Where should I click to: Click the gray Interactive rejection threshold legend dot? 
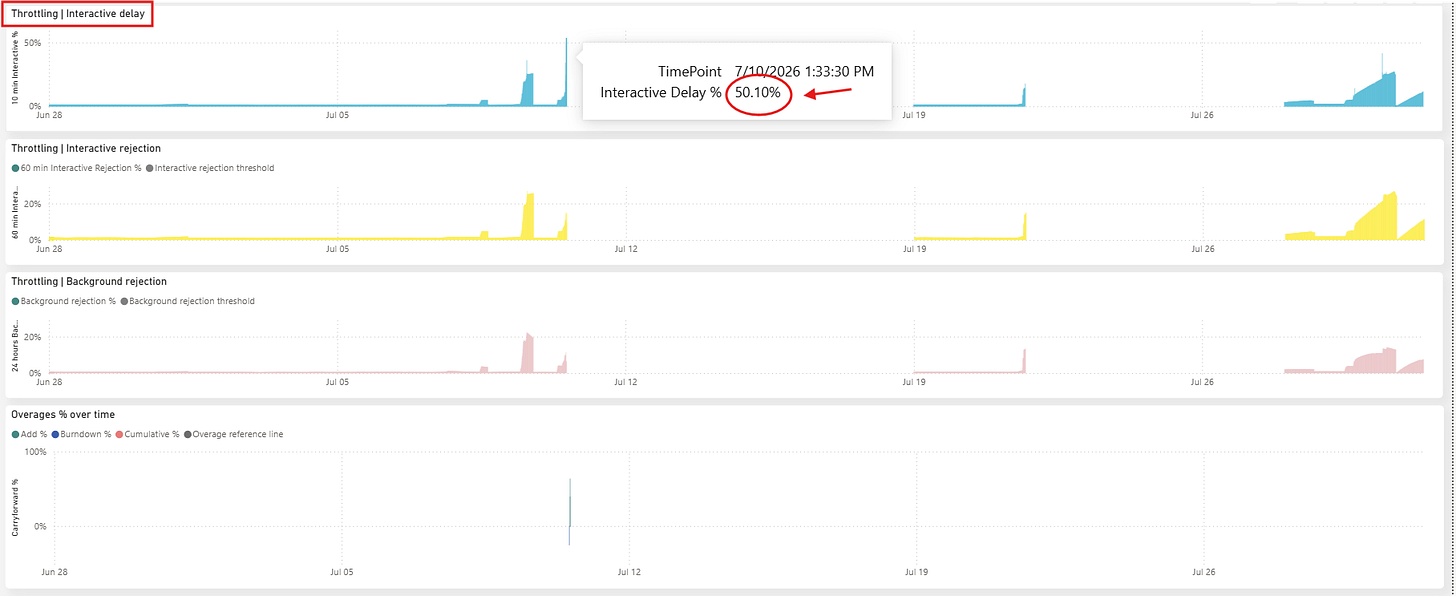pyautogui.click(x=149, y=168)
